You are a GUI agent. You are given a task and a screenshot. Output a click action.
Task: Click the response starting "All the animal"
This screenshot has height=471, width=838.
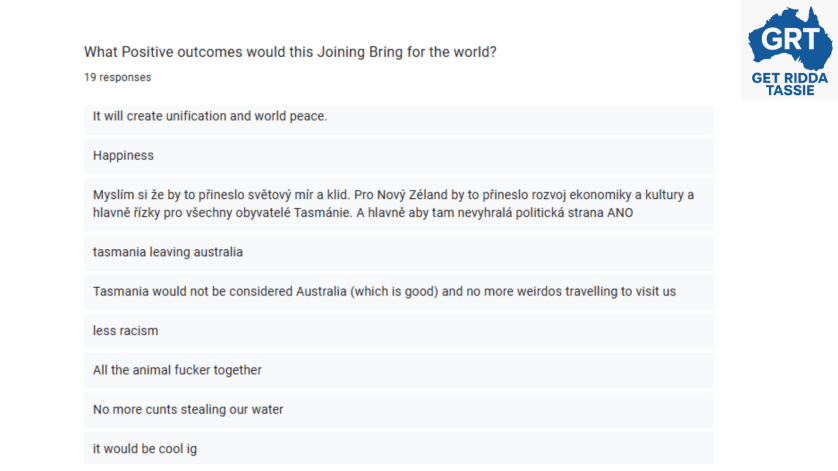click(177, 370)
